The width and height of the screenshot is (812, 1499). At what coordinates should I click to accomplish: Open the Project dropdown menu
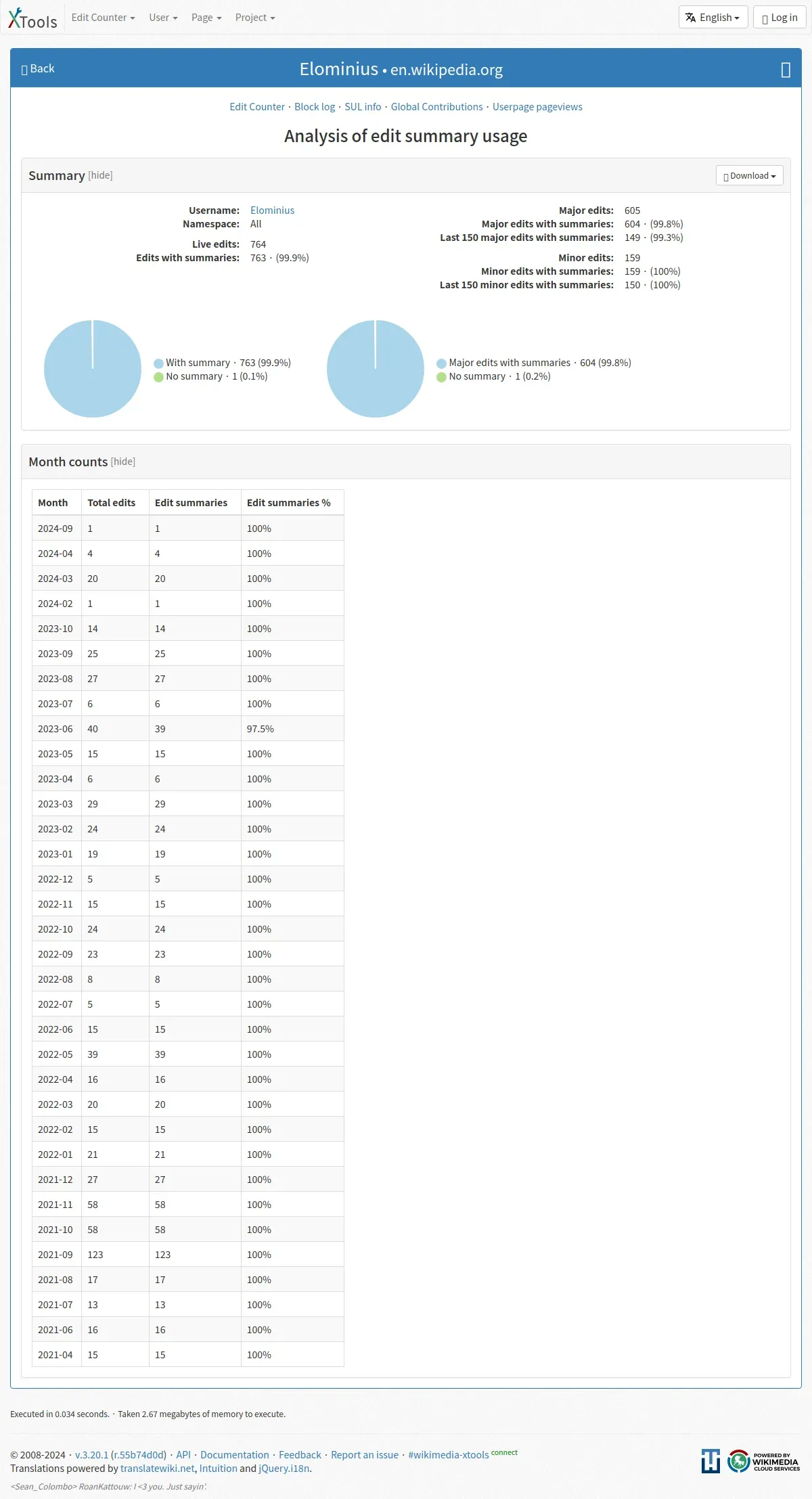pyautogui.click(x=255, y=18)
